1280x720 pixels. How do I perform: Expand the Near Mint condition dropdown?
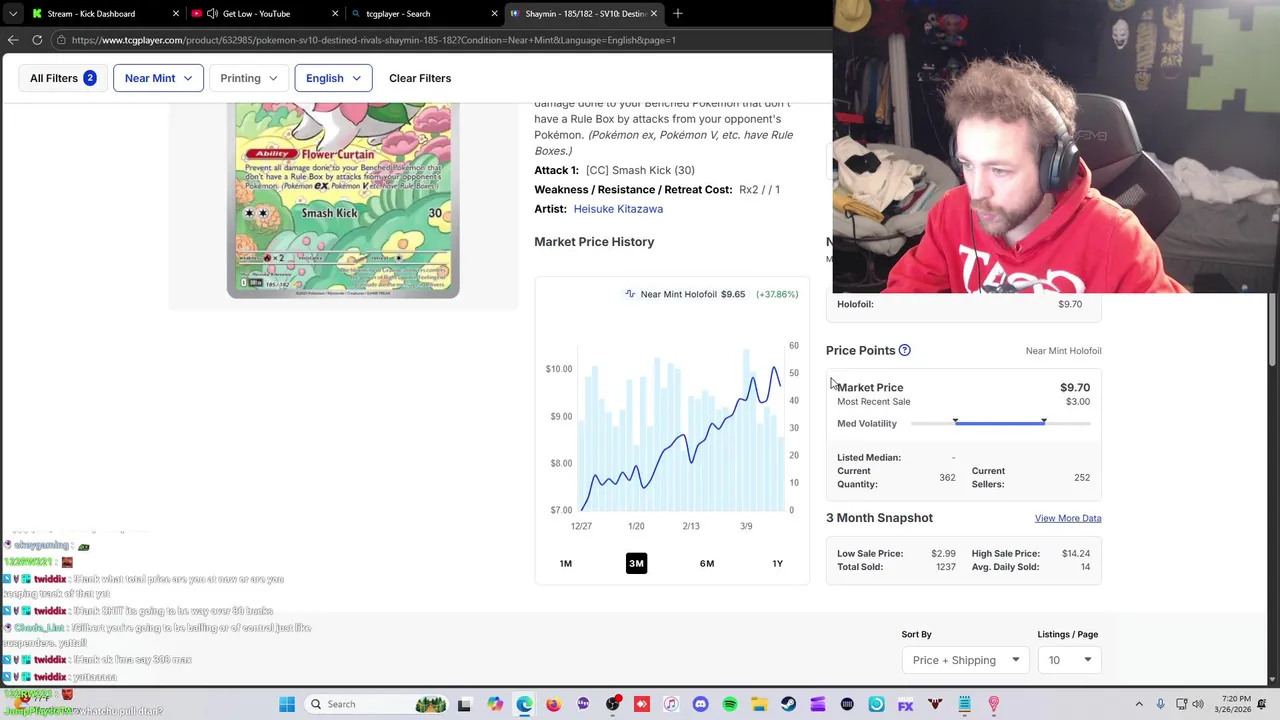pos(158,78)
